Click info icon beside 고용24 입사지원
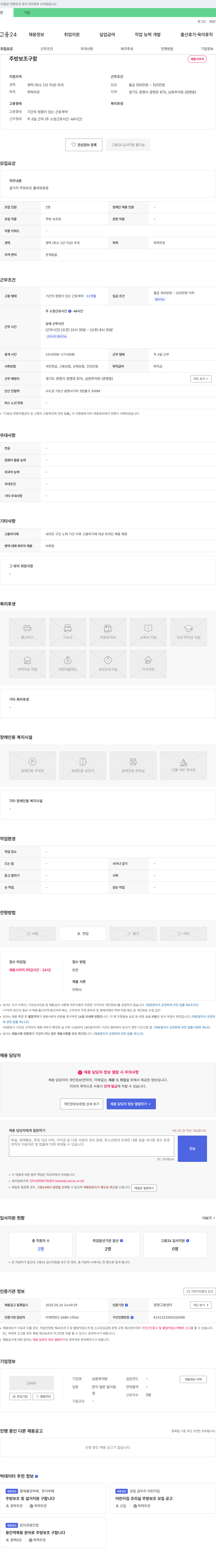 tap(187, 1240)
